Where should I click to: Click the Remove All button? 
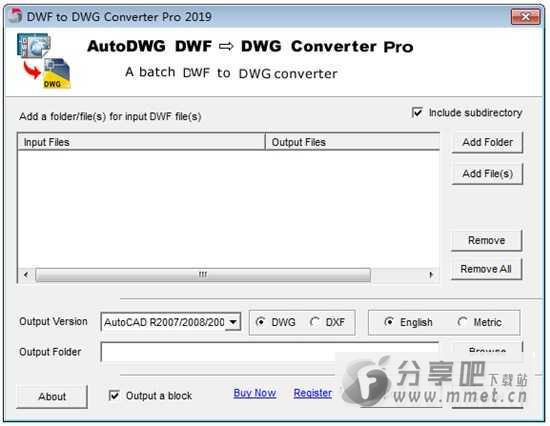click(x=487, y=269)
